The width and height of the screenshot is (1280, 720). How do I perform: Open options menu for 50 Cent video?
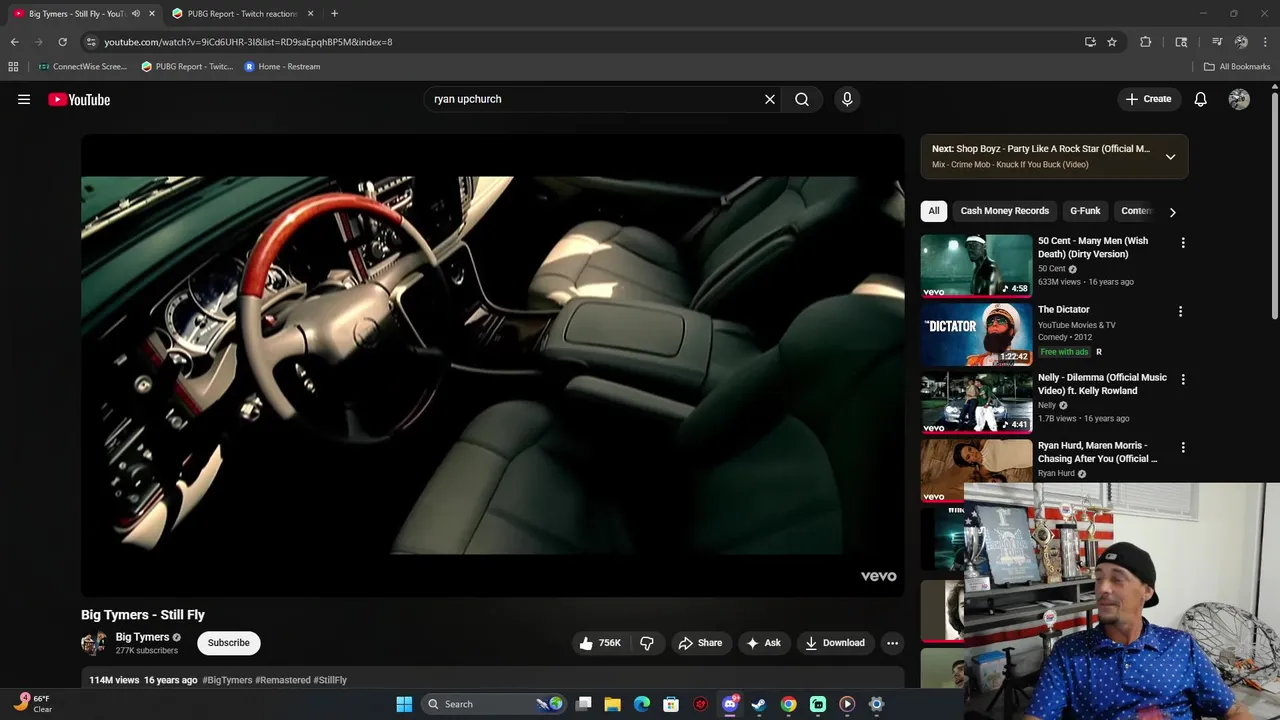(x=1183, y=243)
